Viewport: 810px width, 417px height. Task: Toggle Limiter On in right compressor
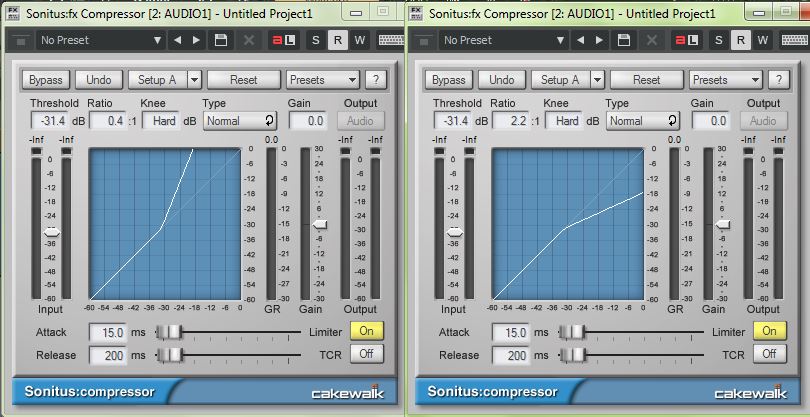tap(770, 331)
